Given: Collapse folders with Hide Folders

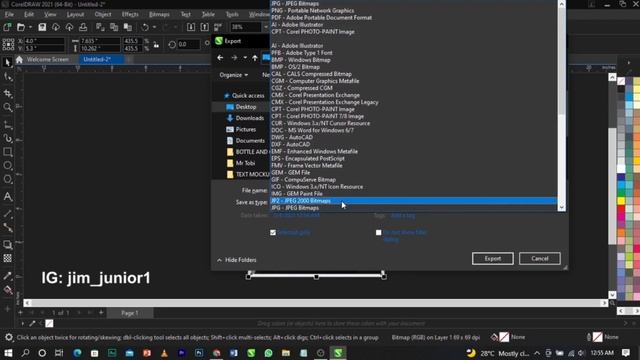Looking at the screenshot, I should coord(237,260).
